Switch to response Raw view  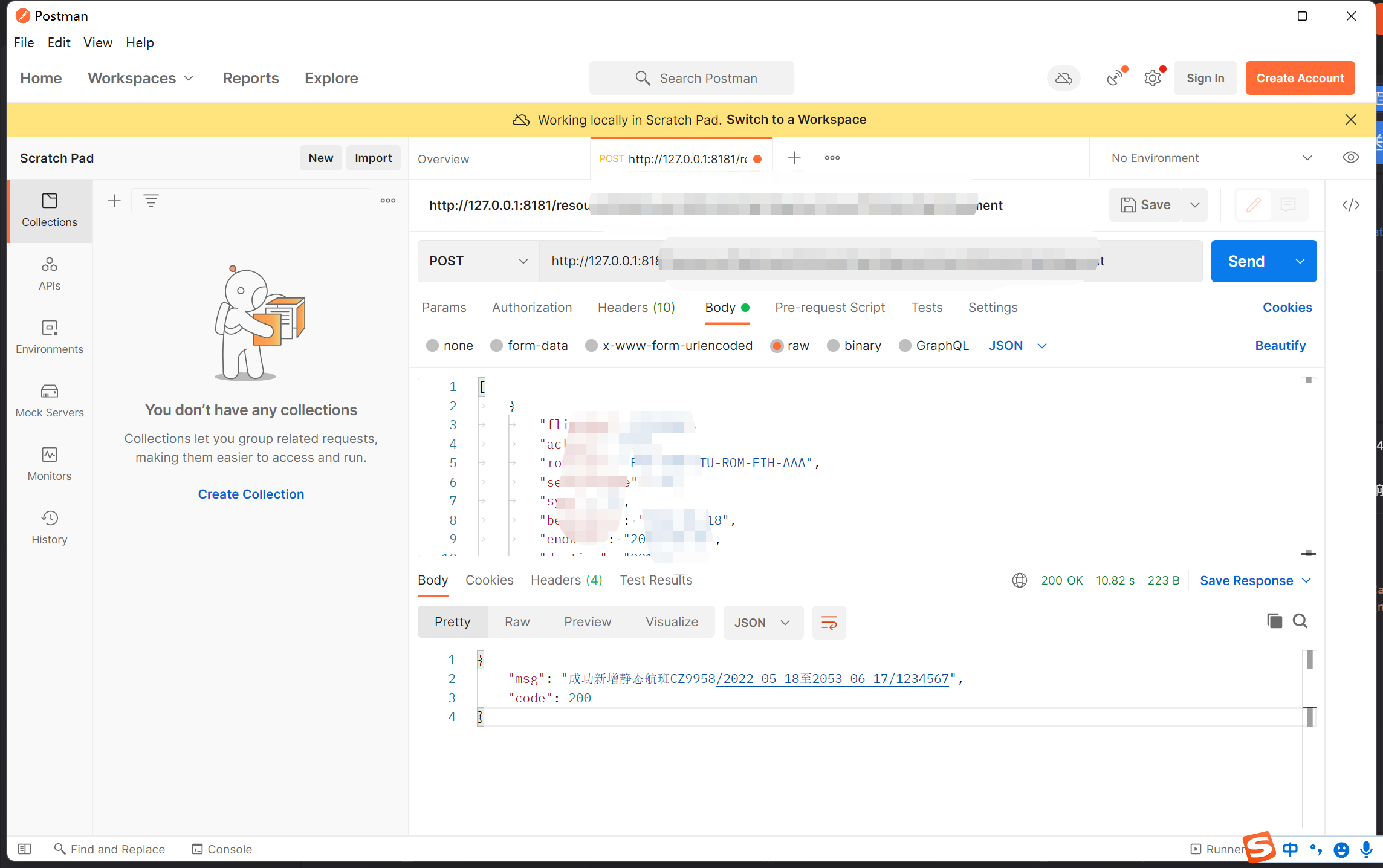point(517,622)
